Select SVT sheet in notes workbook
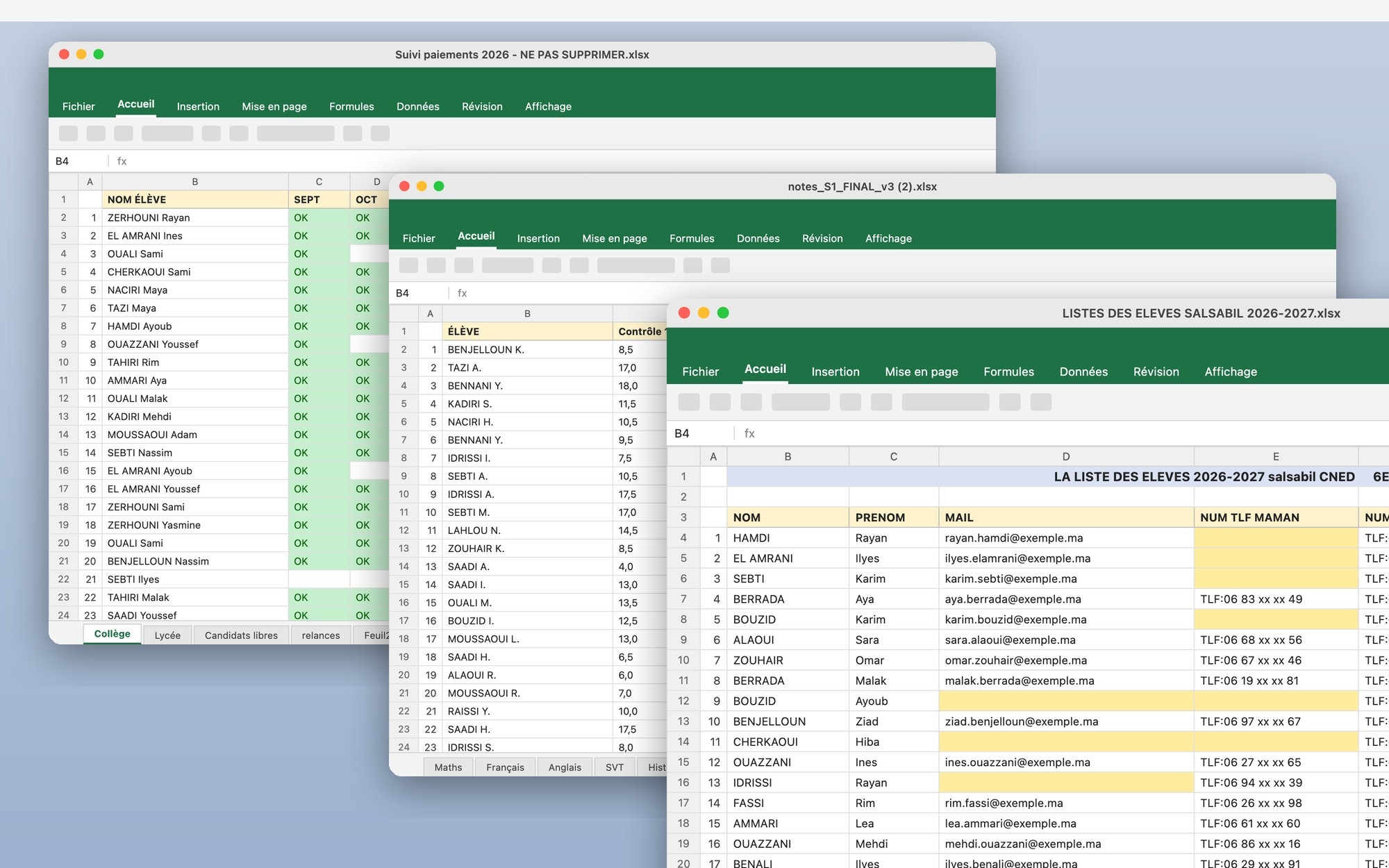 point(615,767)
